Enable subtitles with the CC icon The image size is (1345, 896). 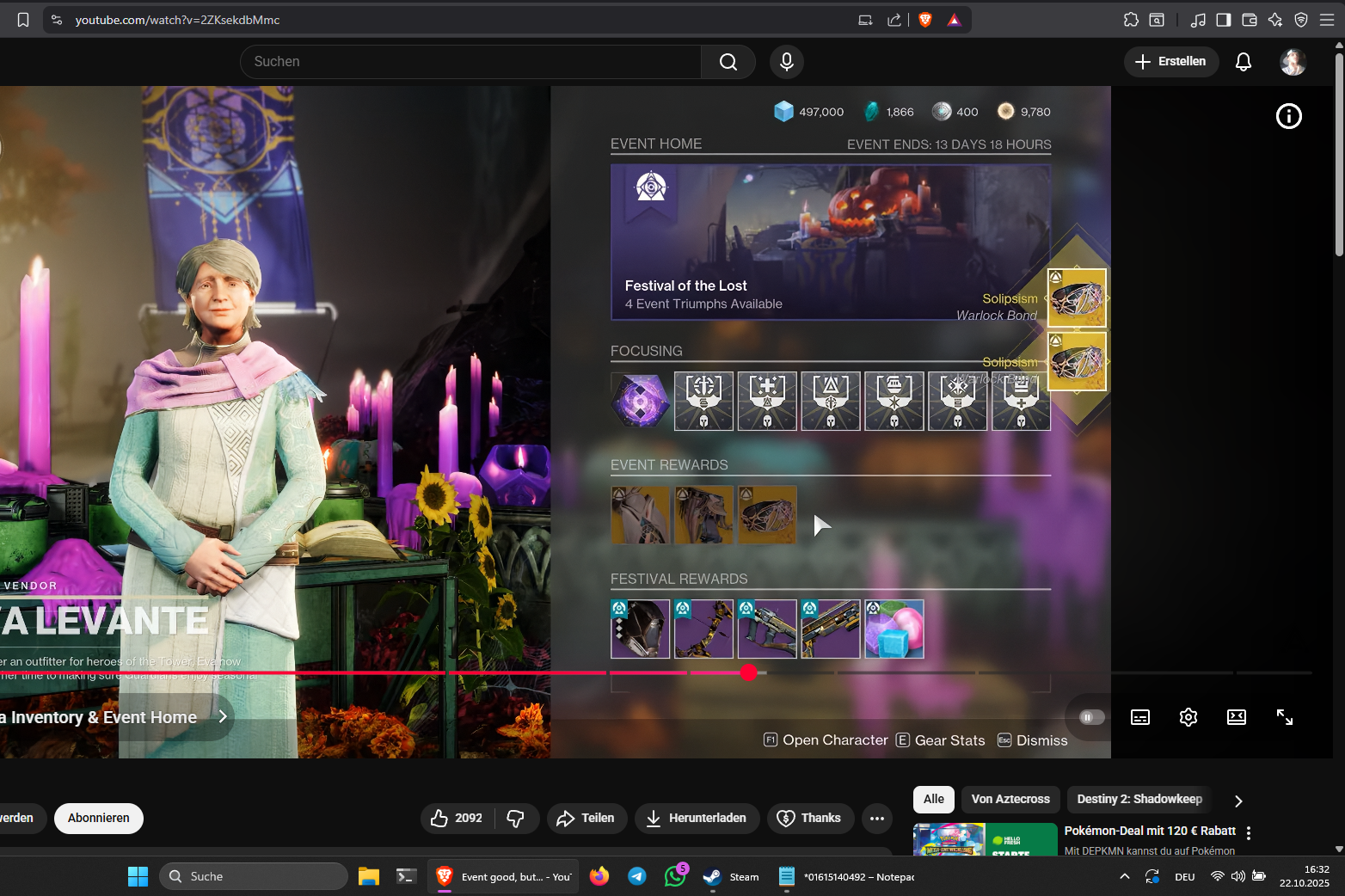(x=1139, y=716)
